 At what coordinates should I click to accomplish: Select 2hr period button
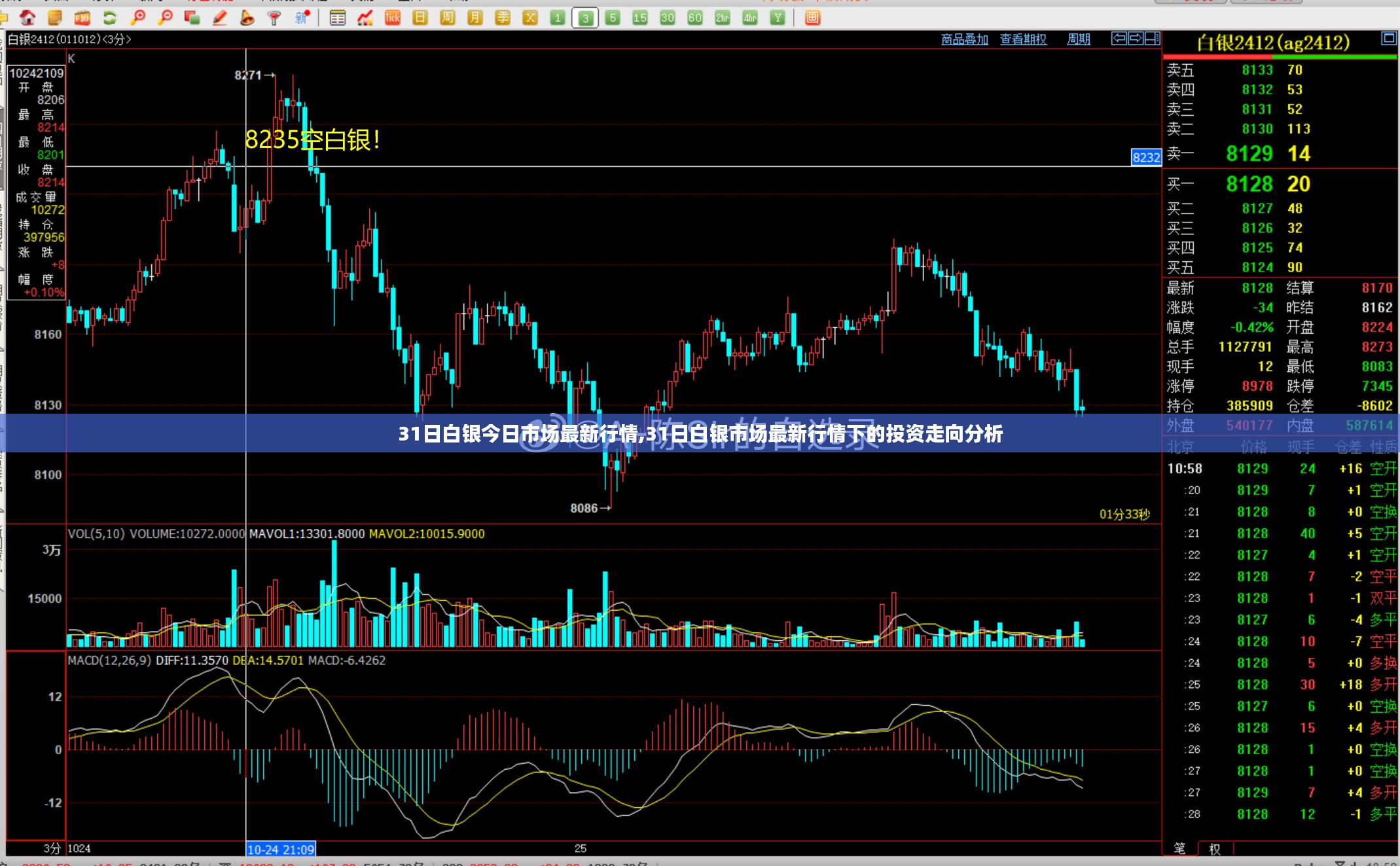click(723, 18)
